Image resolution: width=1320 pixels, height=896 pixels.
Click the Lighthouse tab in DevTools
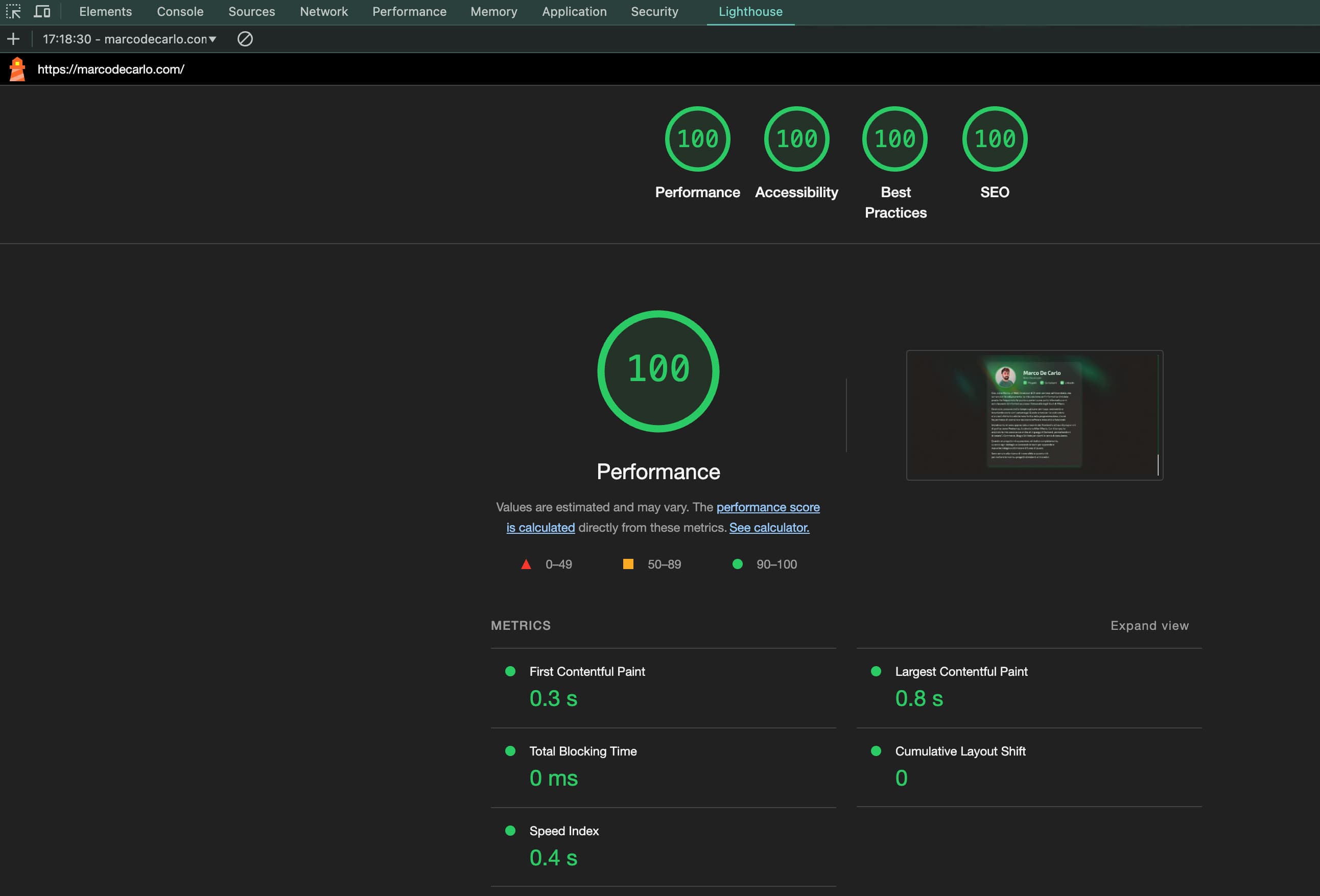(750, 12)
